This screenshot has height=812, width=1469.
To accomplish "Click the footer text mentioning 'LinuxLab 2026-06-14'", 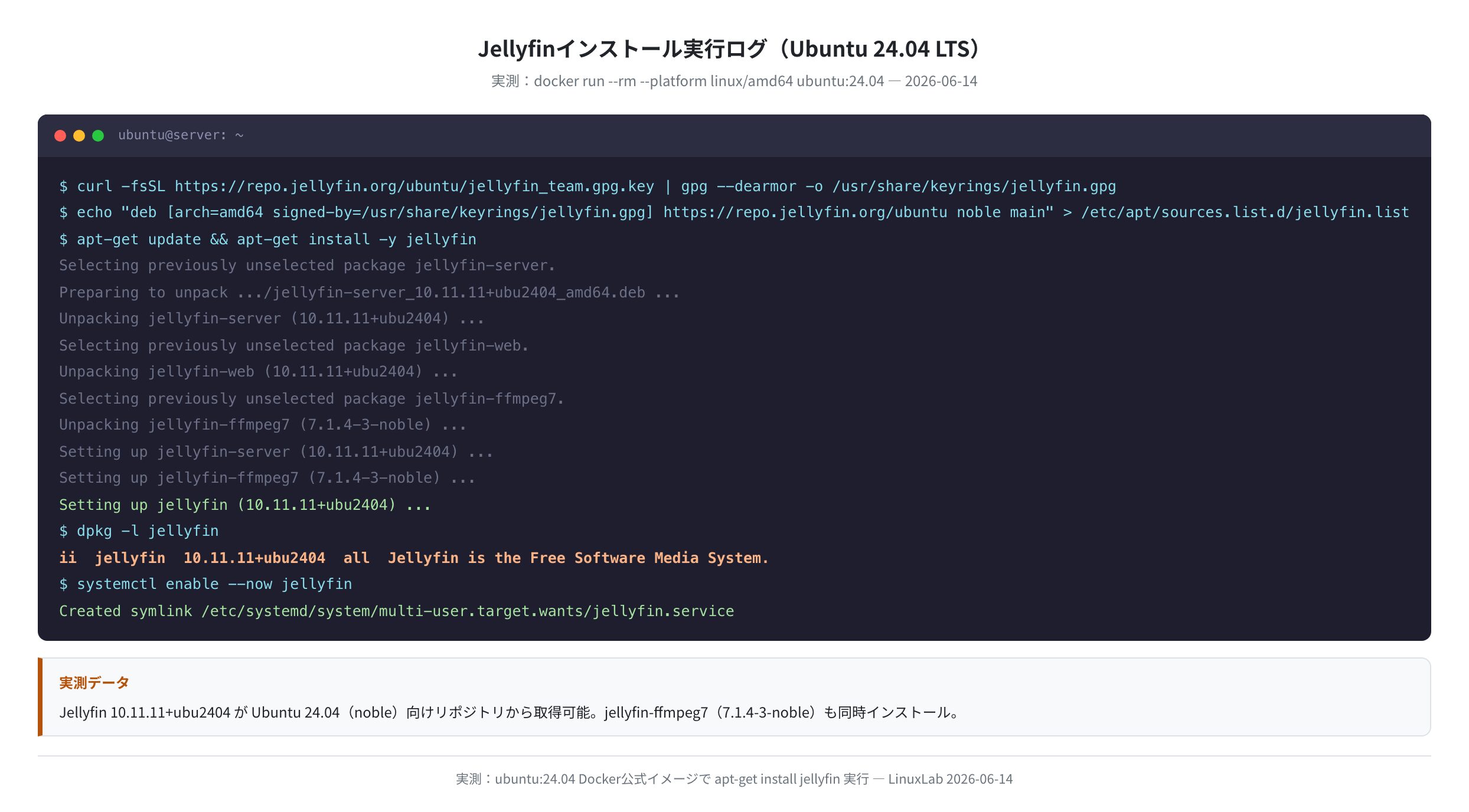I will pyautogui.click(x=734, y=779).
